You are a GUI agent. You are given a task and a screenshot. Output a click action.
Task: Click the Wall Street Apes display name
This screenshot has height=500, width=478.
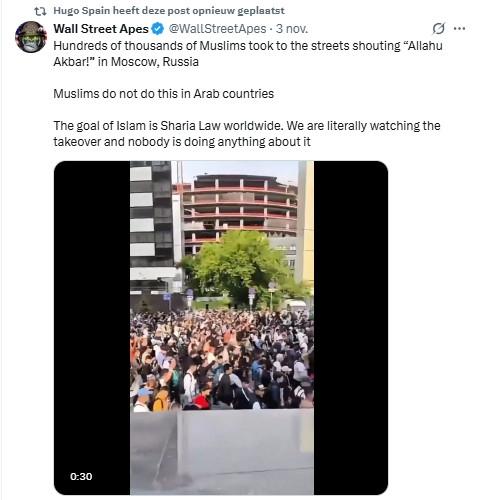(x=101, y=29)
